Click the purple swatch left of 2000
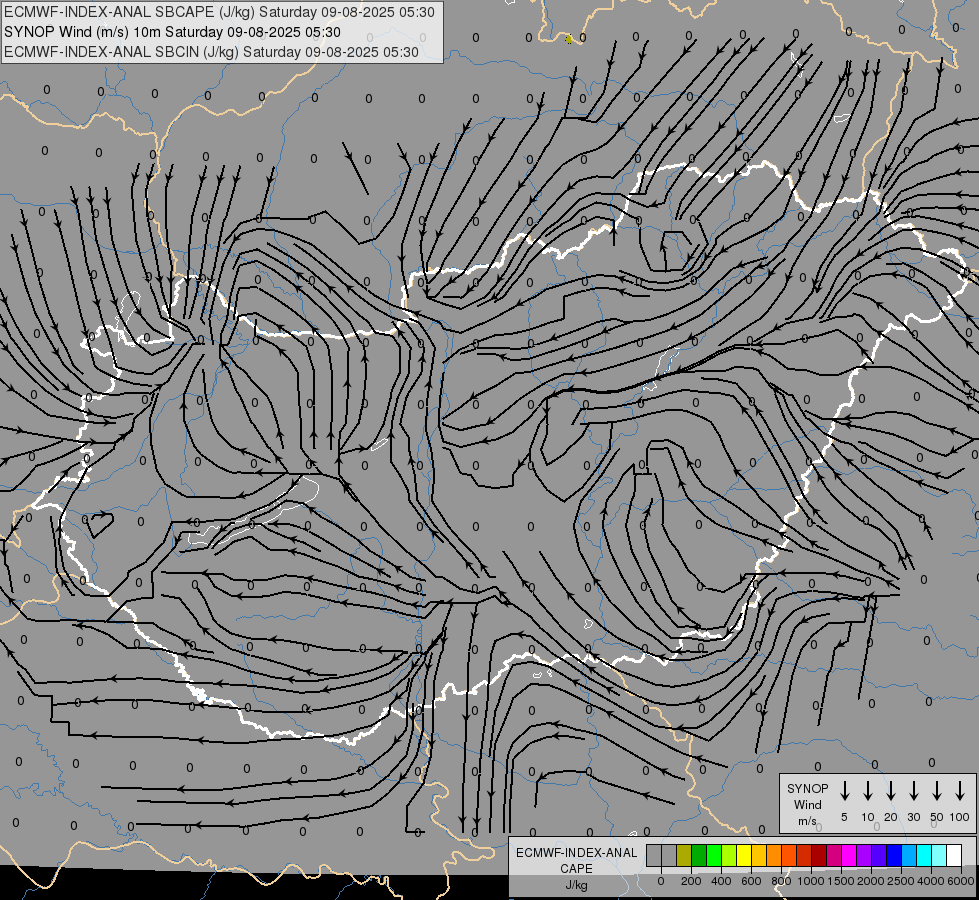Image resolution: width=979 pixels, height=900 pixels. tap(865, 855)
